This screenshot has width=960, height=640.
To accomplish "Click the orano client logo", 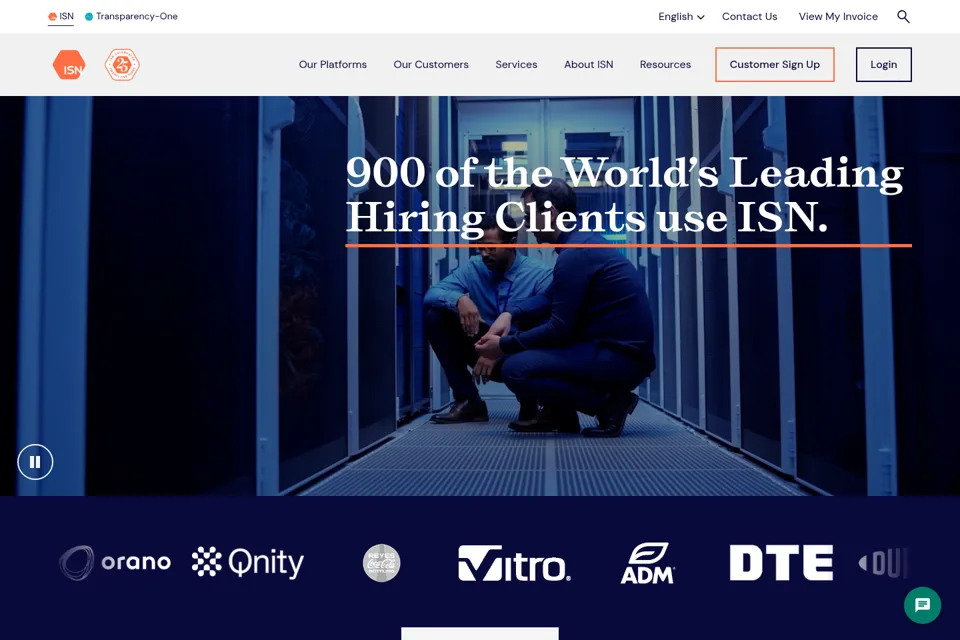I will (x=115, y=562).
